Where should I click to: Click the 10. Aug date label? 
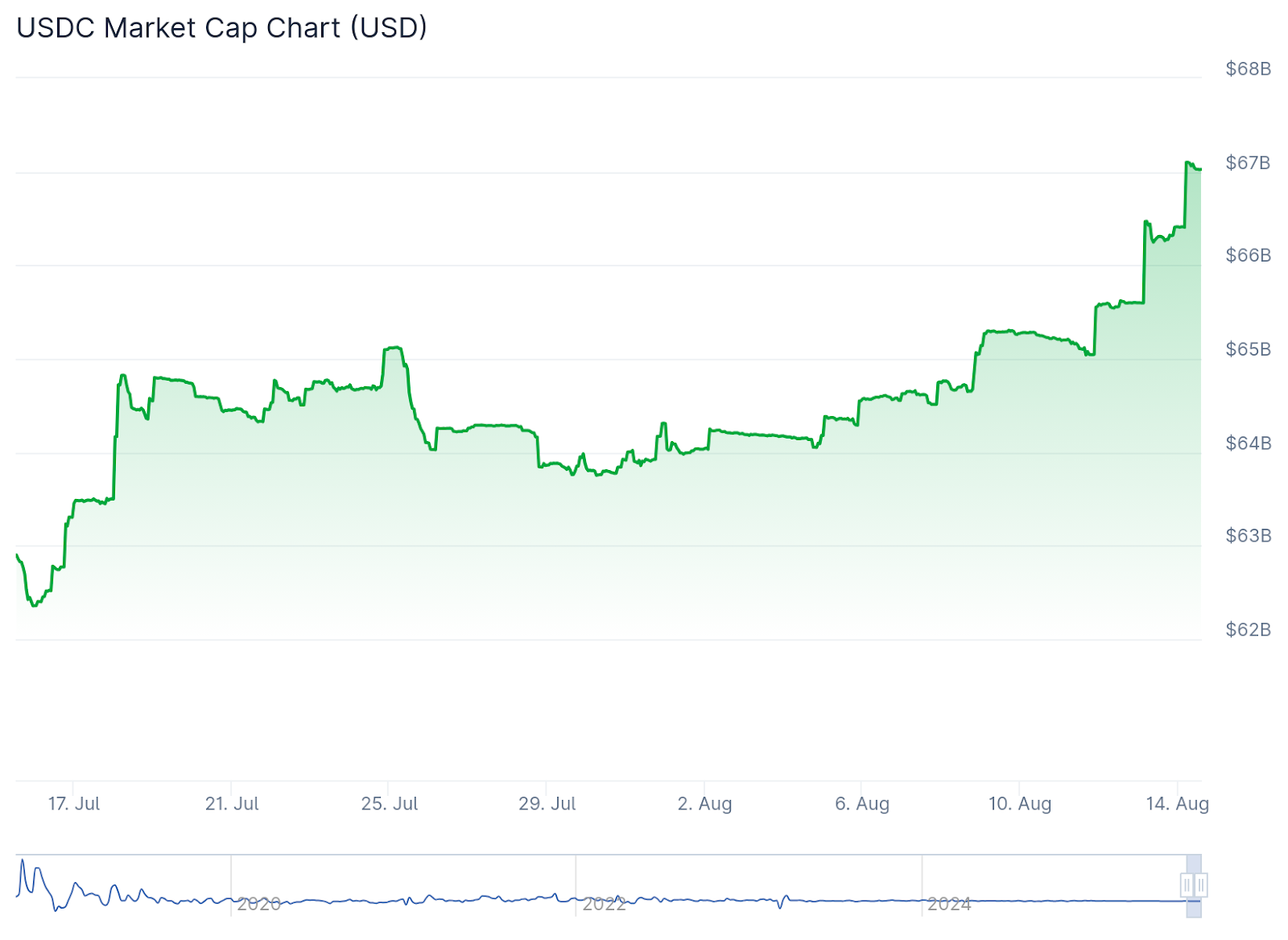(1020, 803)
